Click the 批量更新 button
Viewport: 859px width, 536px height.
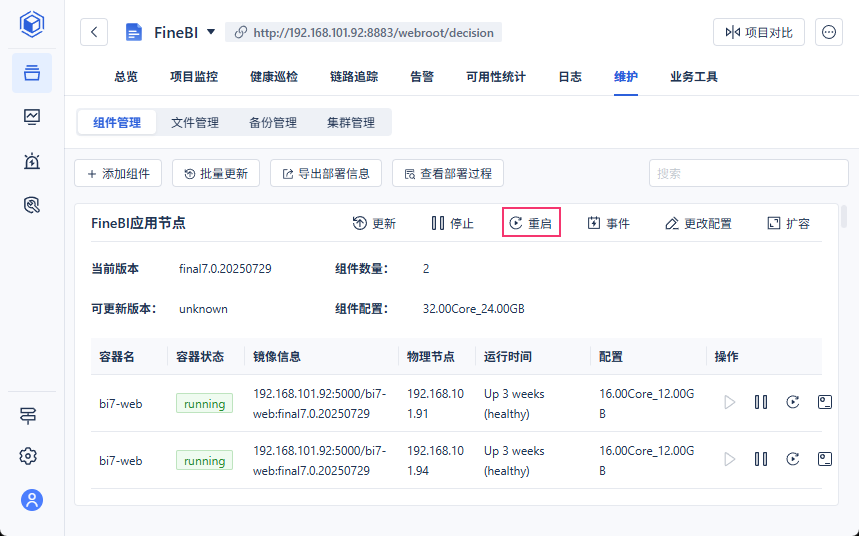click(x=216, y=173)
